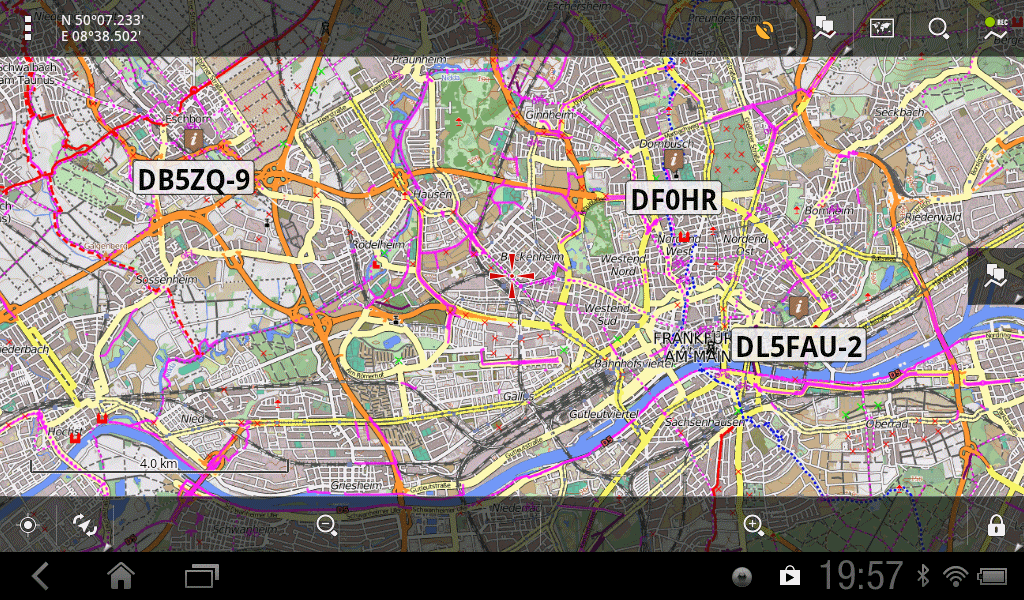Screen dimensions: 1024x600
Task: Tap the Westend Süd label
Action: pos(607,314)
